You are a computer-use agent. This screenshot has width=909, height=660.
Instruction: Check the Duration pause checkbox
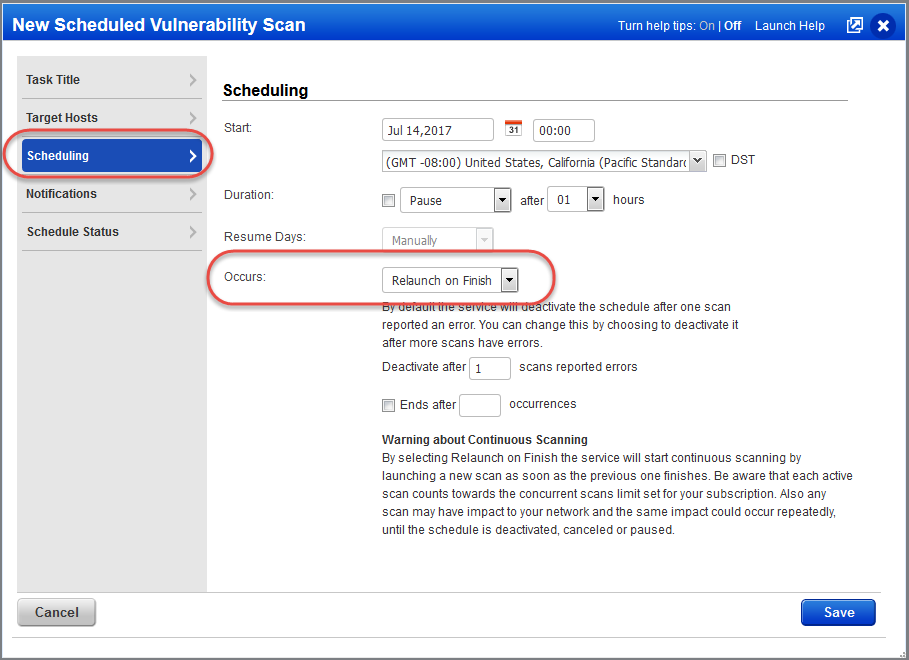(388, 200)
